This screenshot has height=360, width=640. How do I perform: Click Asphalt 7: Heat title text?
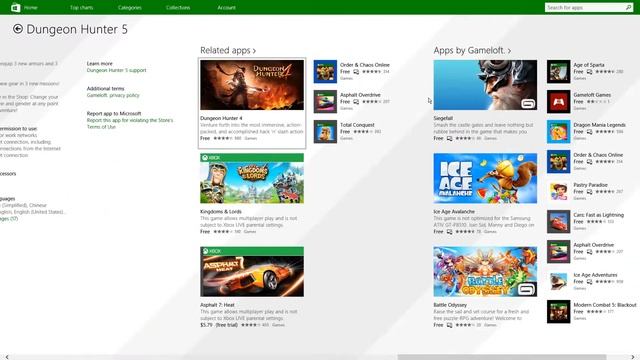point(218,305)
